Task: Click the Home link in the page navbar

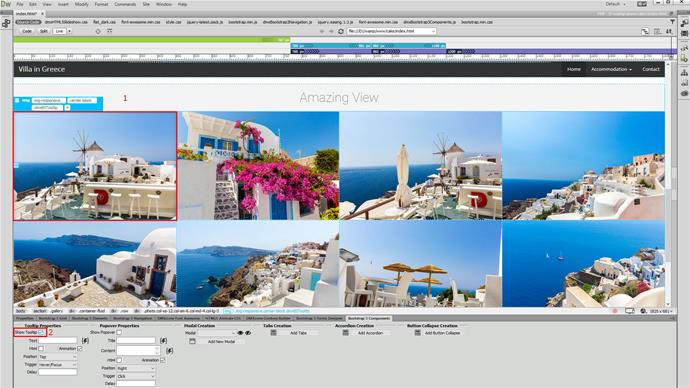Action: coord(573,69)
